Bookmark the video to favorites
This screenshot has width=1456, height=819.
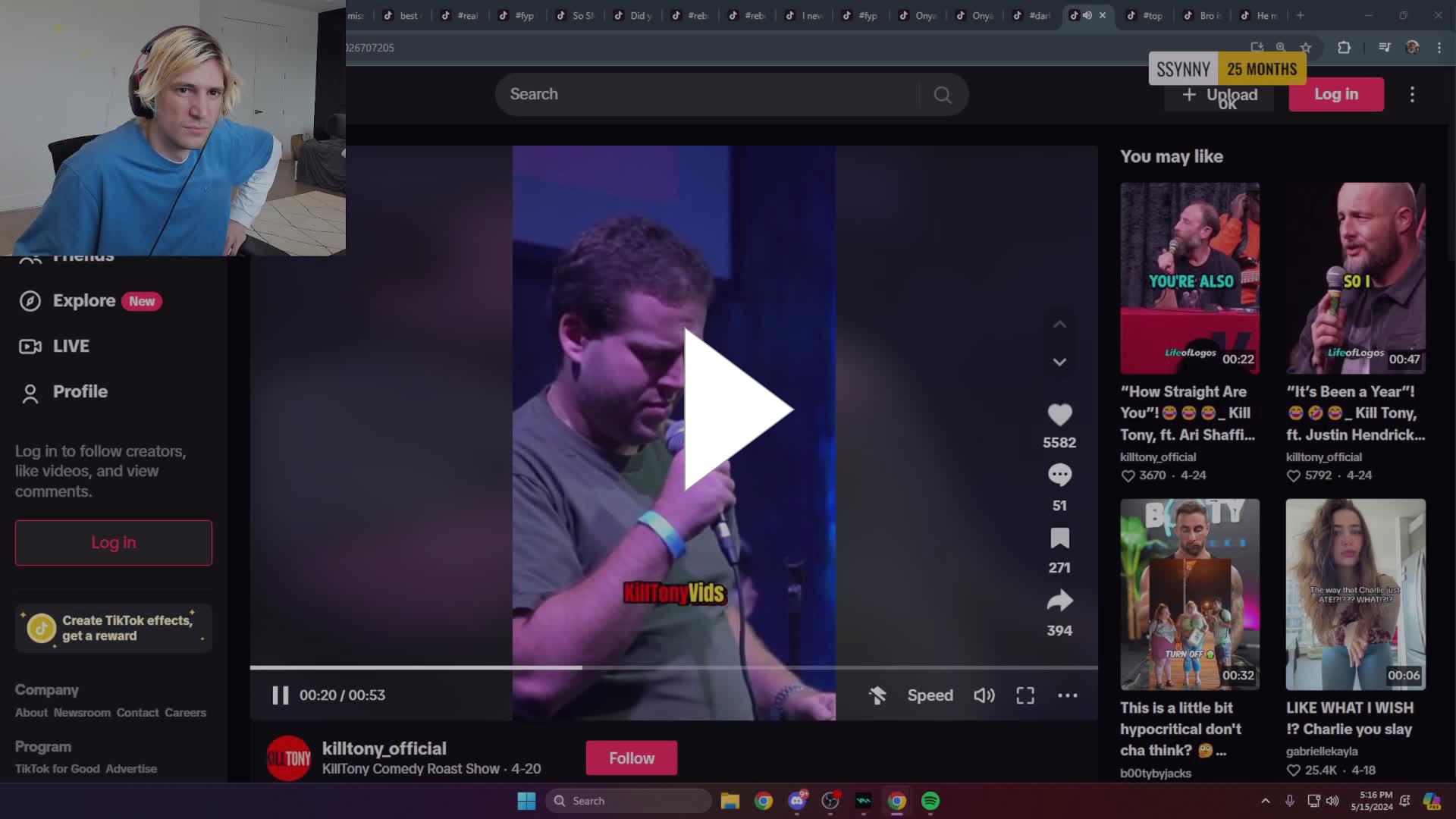tap(1059, 538)
